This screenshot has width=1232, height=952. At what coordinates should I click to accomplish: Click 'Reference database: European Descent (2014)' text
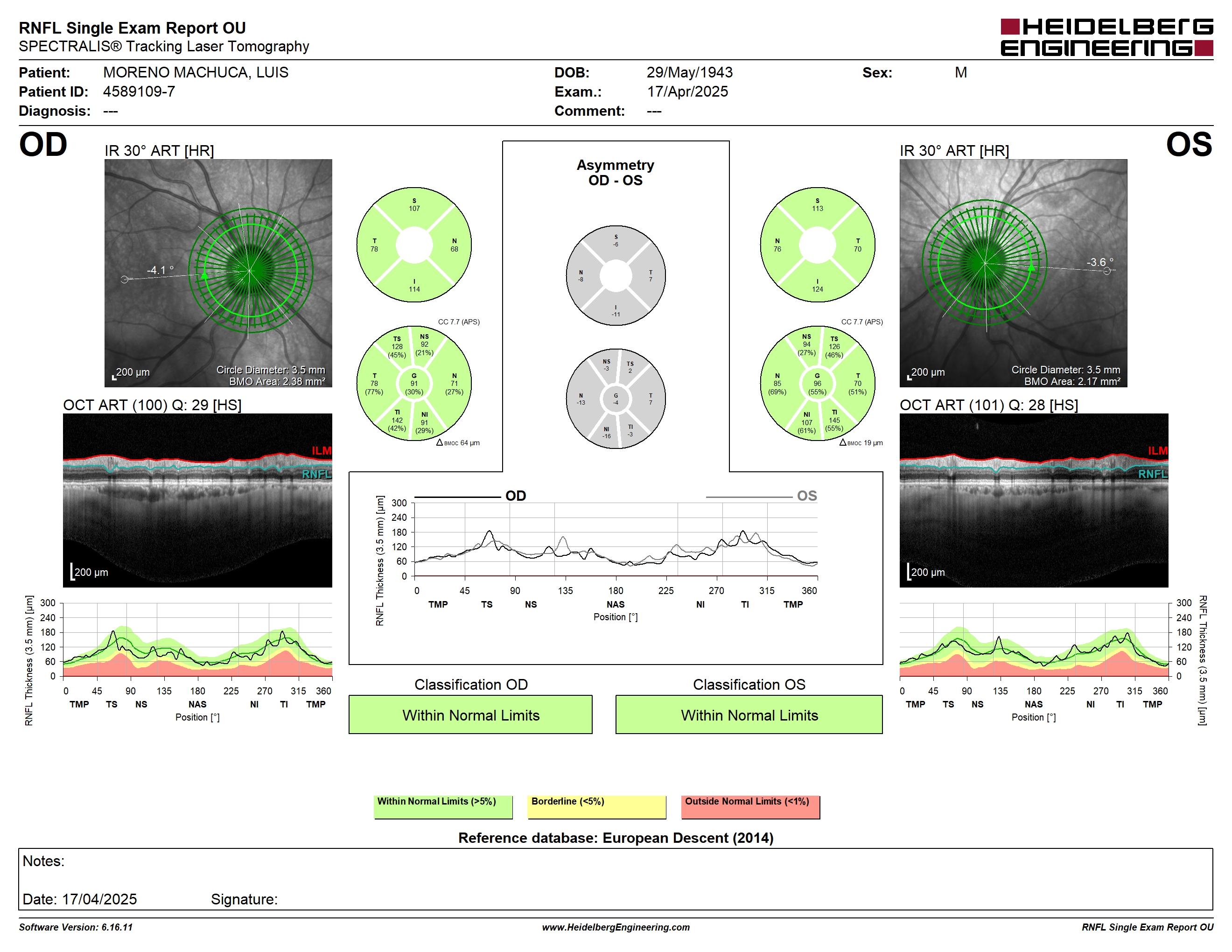(616, 838)
